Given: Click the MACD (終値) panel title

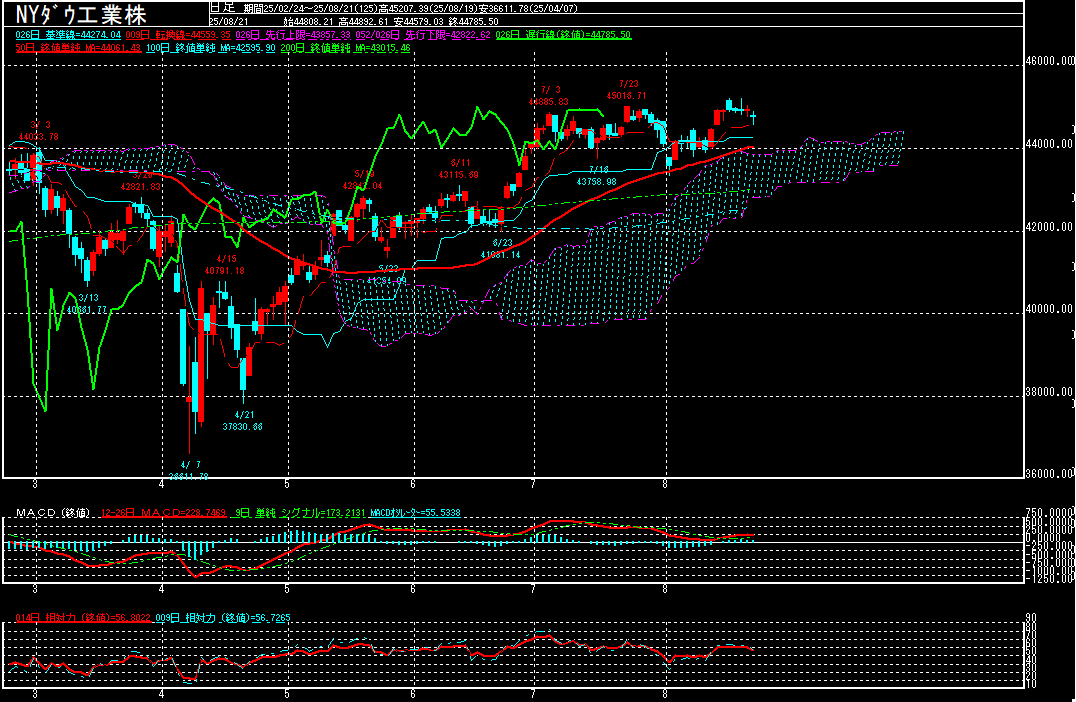Looking at the screenshot, I should (53, 513).
